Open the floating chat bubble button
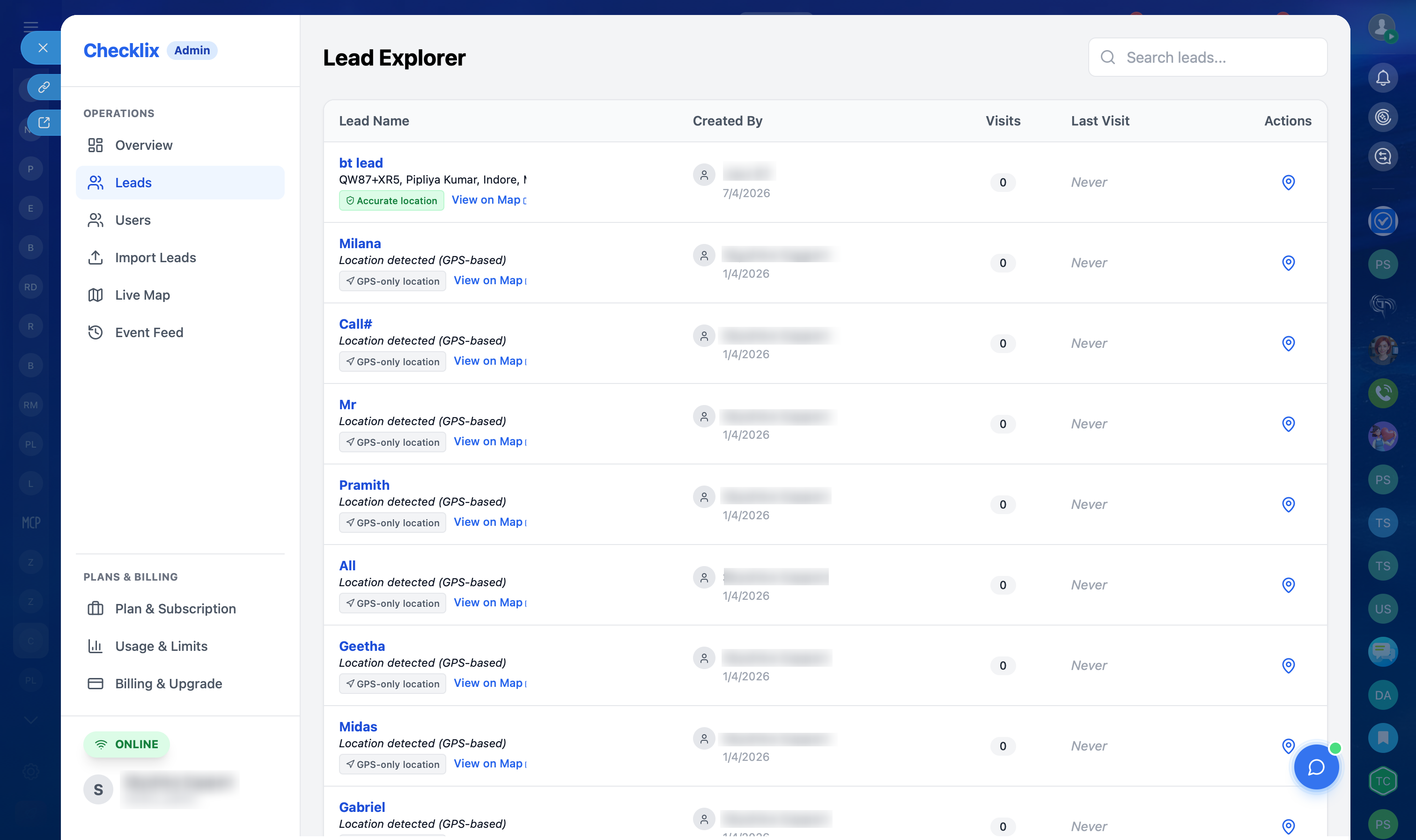 1316,767
